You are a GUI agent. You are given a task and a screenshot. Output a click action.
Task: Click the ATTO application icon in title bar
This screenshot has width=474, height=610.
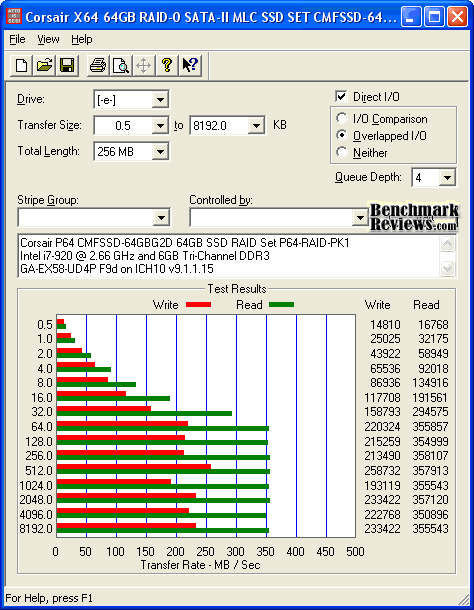14,16
